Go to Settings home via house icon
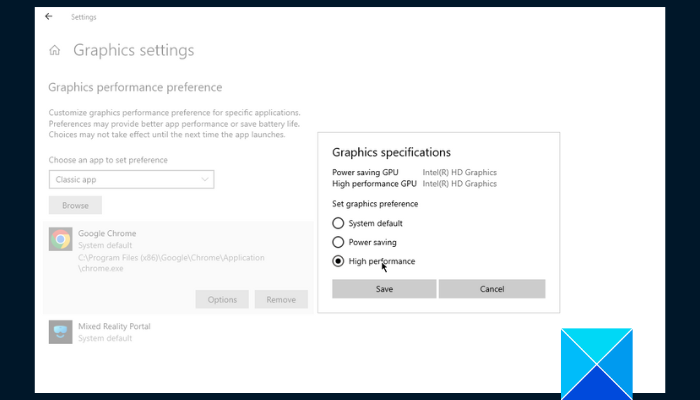This screenshot has height=400, width=700. pyautogui.click(x=54, y=50)
